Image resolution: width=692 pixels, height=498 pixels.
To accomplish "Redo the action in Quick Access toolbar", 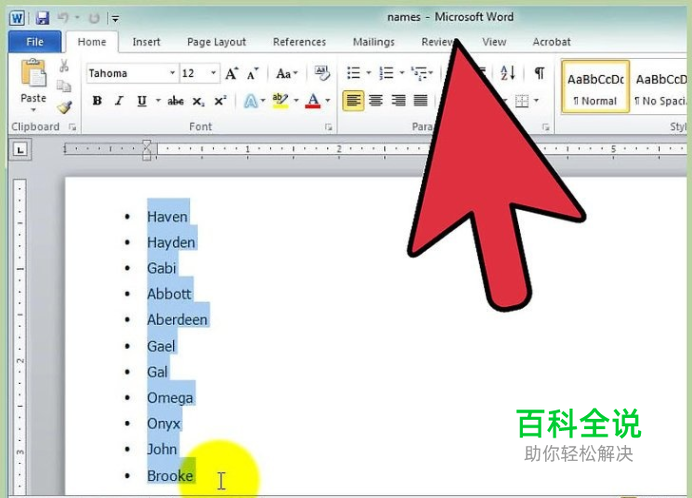I will [x=94, y=18].
